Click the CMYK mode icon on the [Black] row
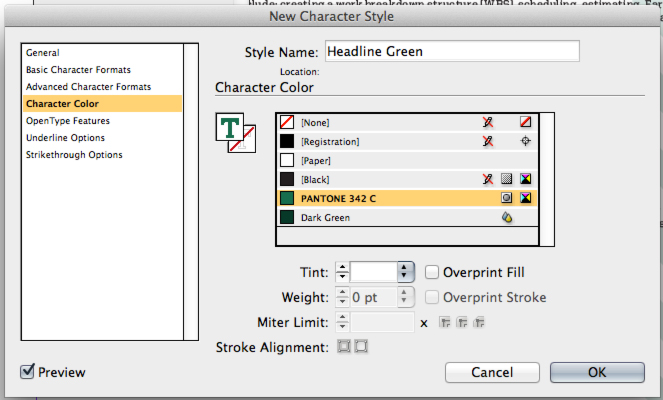 (526, 179)
